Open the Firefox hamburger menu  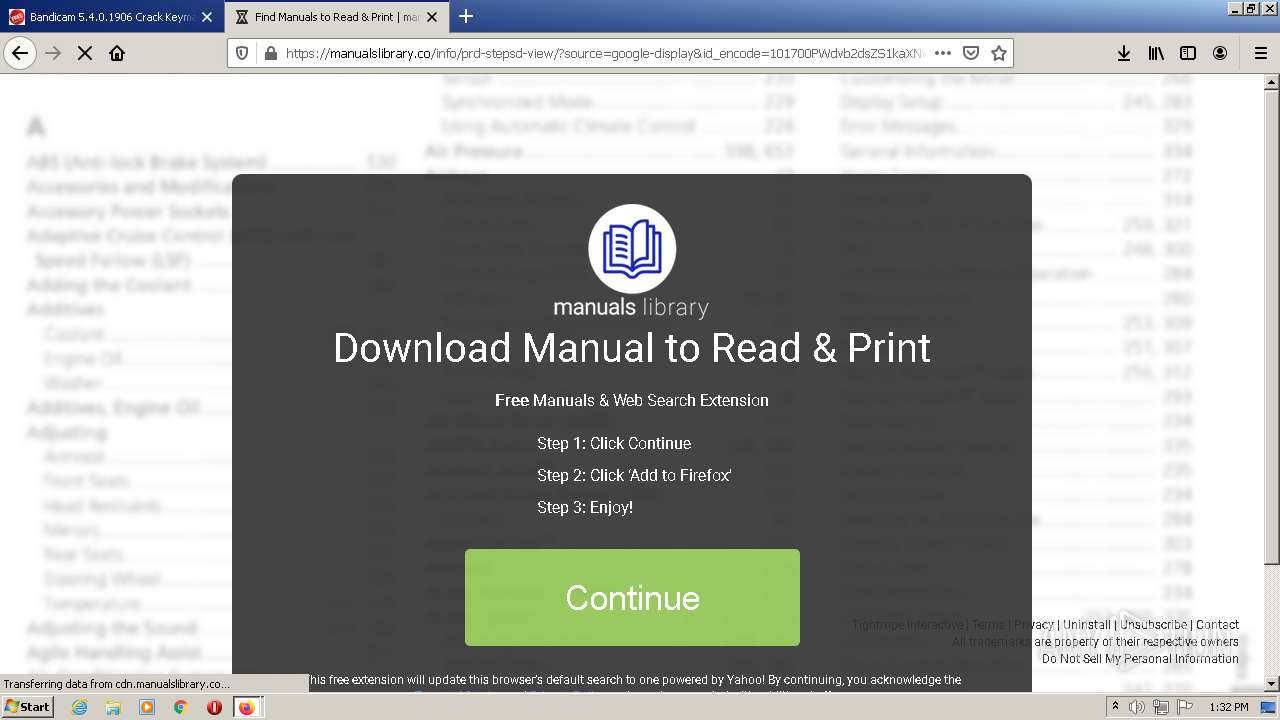coord(1260,53)
